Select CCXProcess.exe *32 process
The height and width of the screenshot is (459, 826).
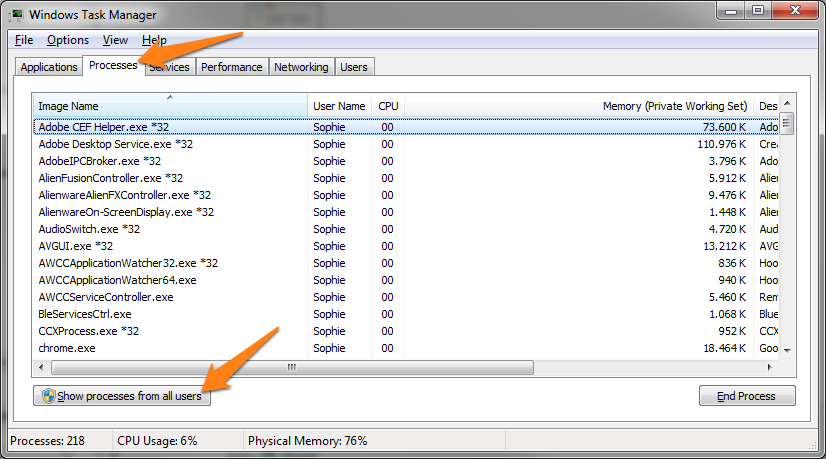407,331
